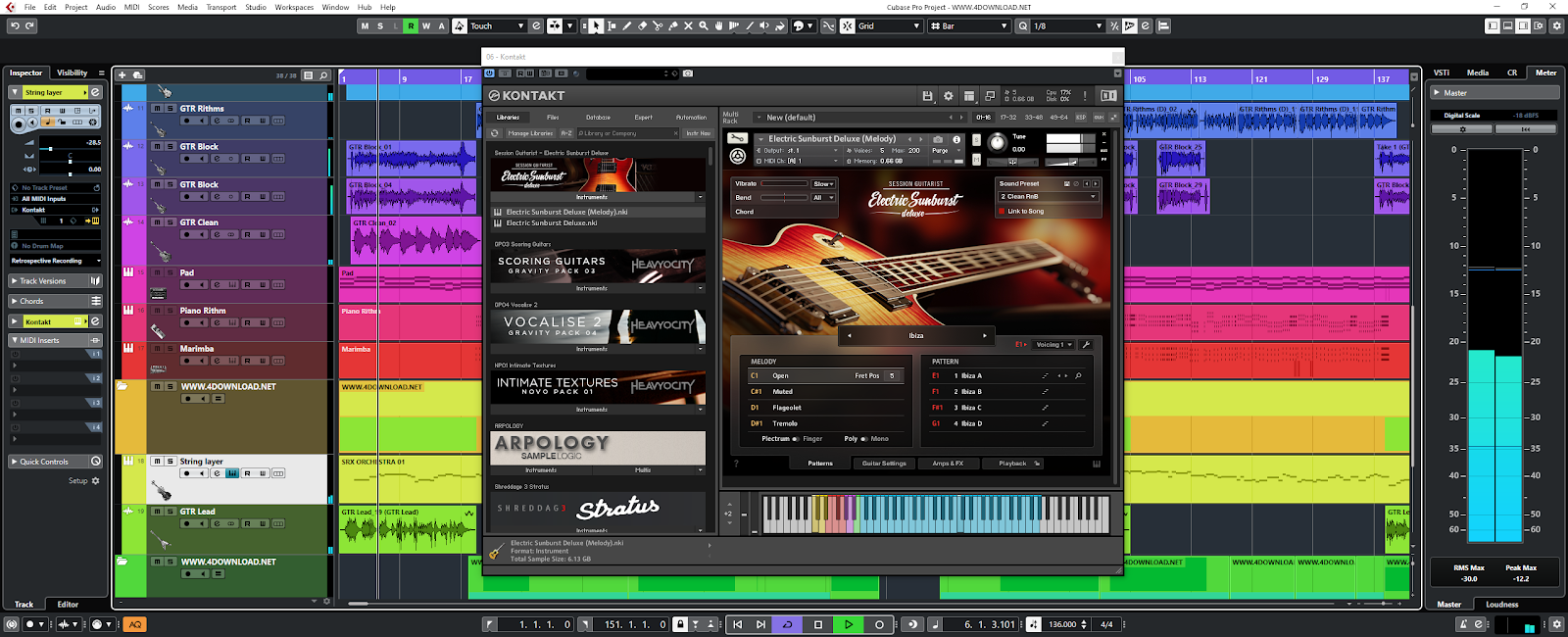Switch to Kontakt Files tab
Image resolution: width=1568 pixels, height=637 pixels.
553,117
